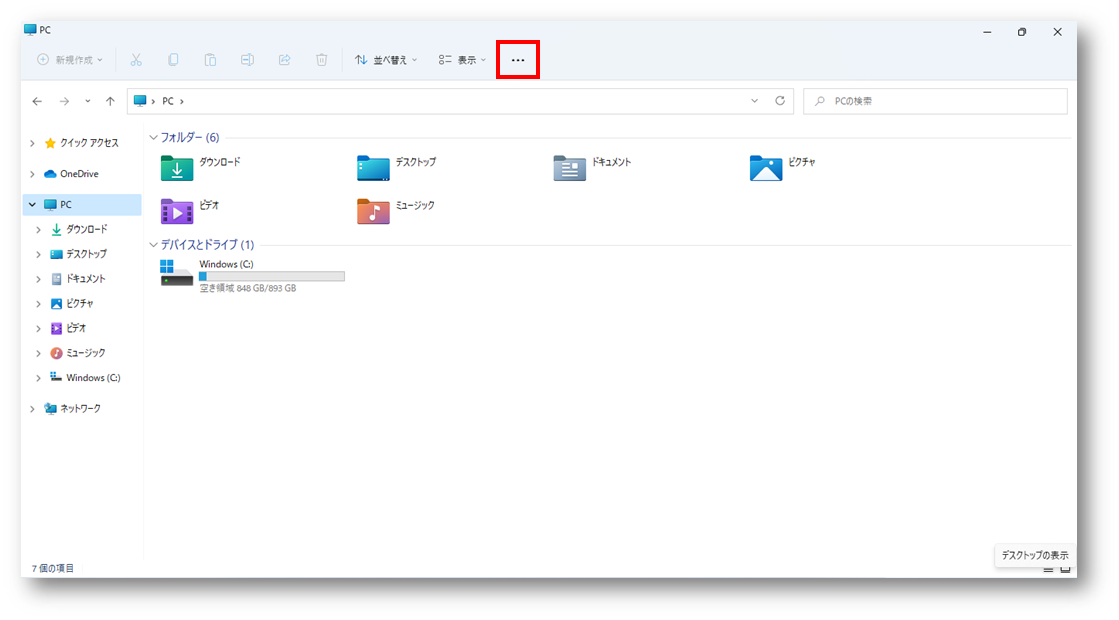The height and width of the screenshot is (620, 1119).
Task: Select ビデオ in navigation tree
Action: (x=76, y=328)
